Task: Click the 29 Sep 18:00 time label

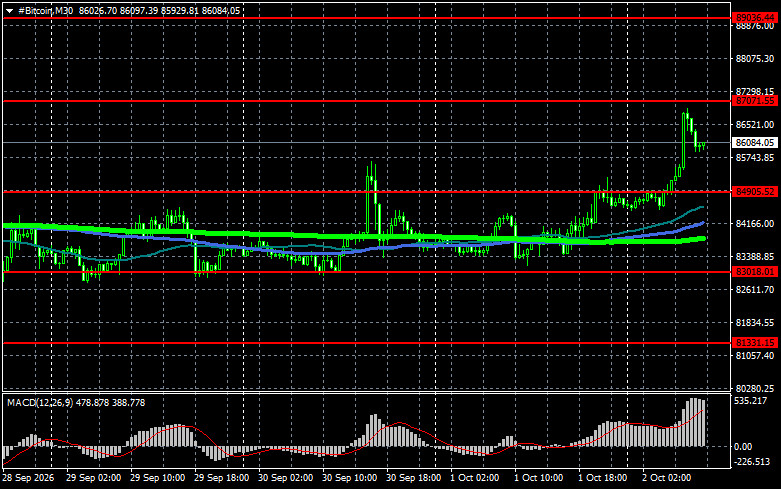Action: [222, 478]
